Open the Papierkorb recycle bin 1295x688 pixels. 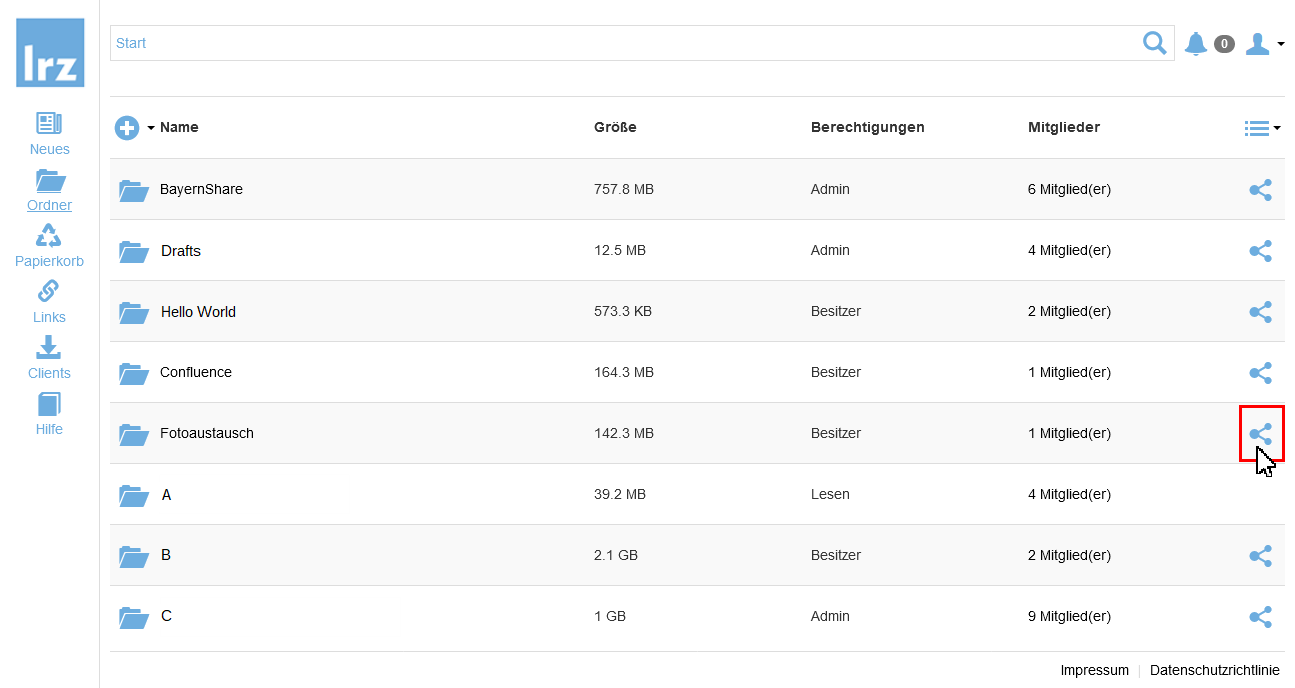[49, 246]
